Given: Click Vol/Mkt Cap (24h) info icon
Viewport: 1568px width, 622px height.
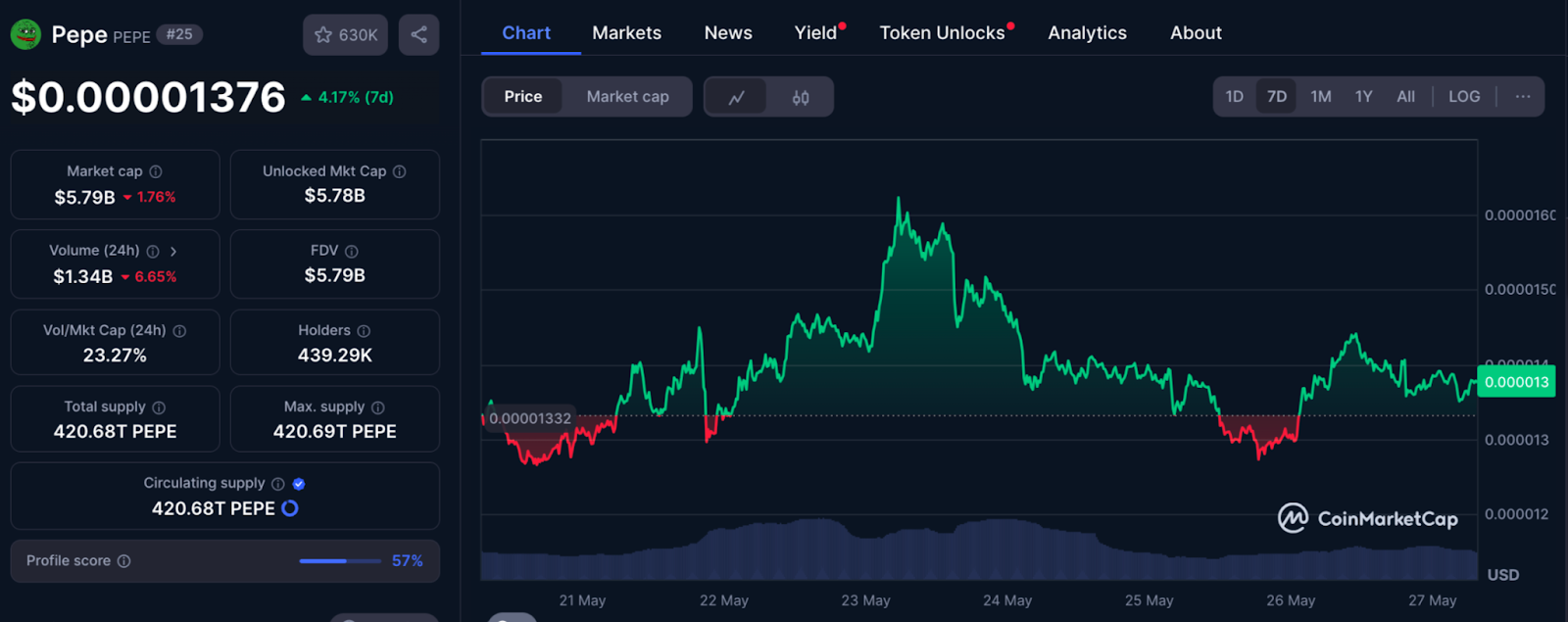Looking at the screenshot, I should pos(179,331).
